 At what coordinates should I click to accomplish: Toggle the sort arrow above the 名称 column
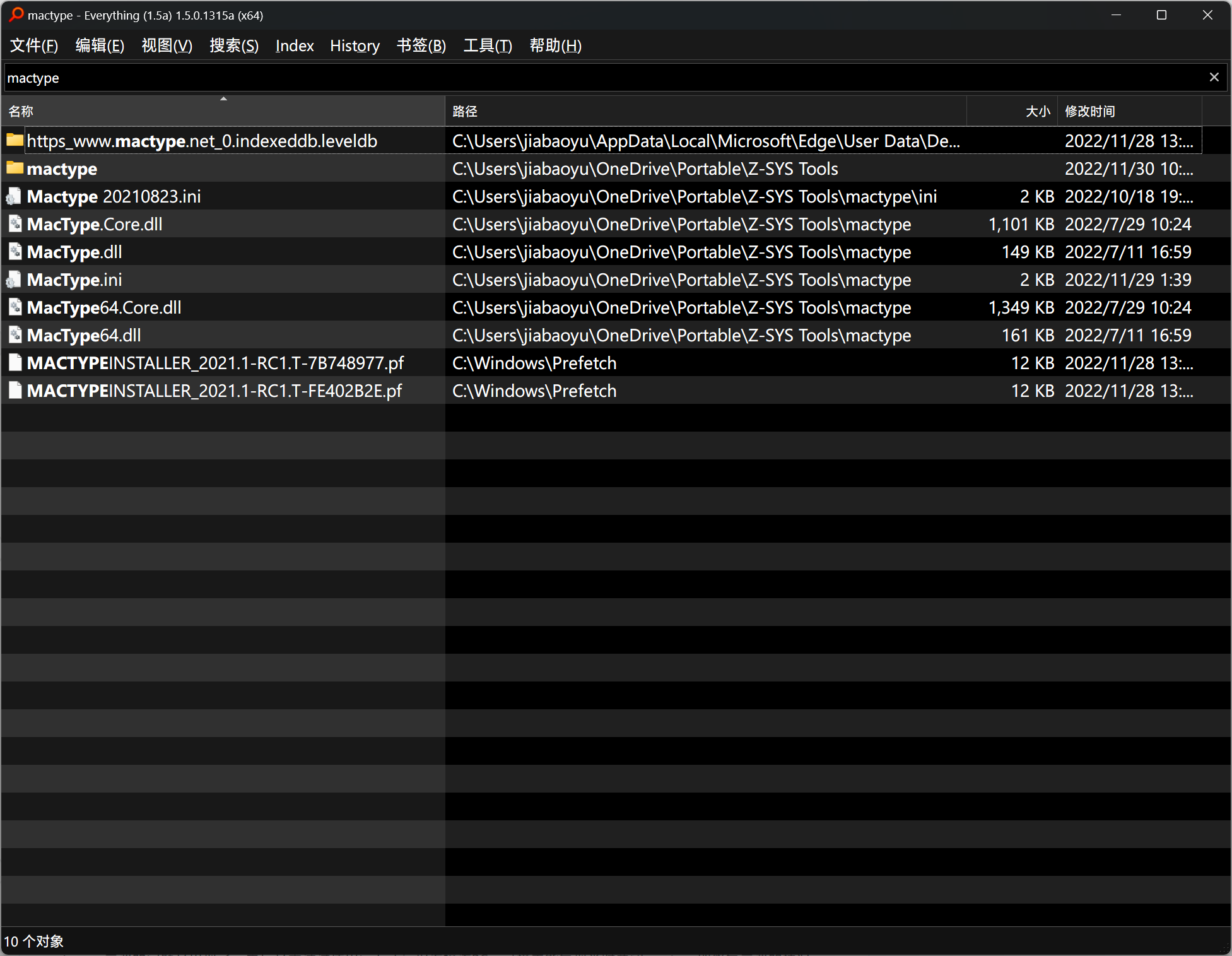click(x=223, y=99)
